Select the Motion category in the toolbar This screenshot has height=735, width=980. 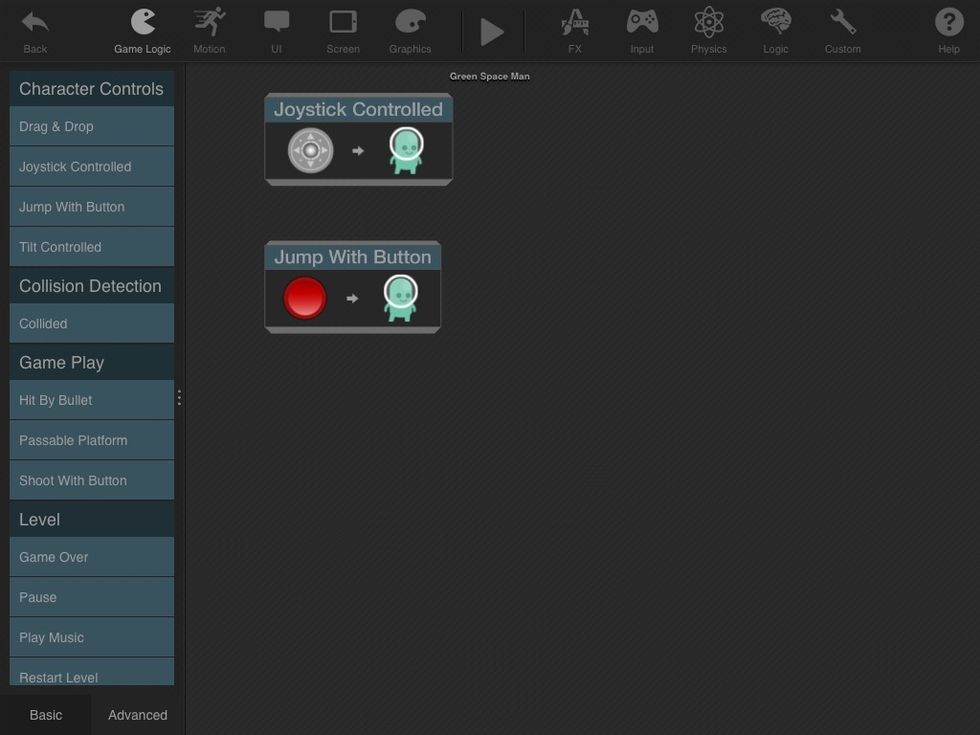(209, 27)
